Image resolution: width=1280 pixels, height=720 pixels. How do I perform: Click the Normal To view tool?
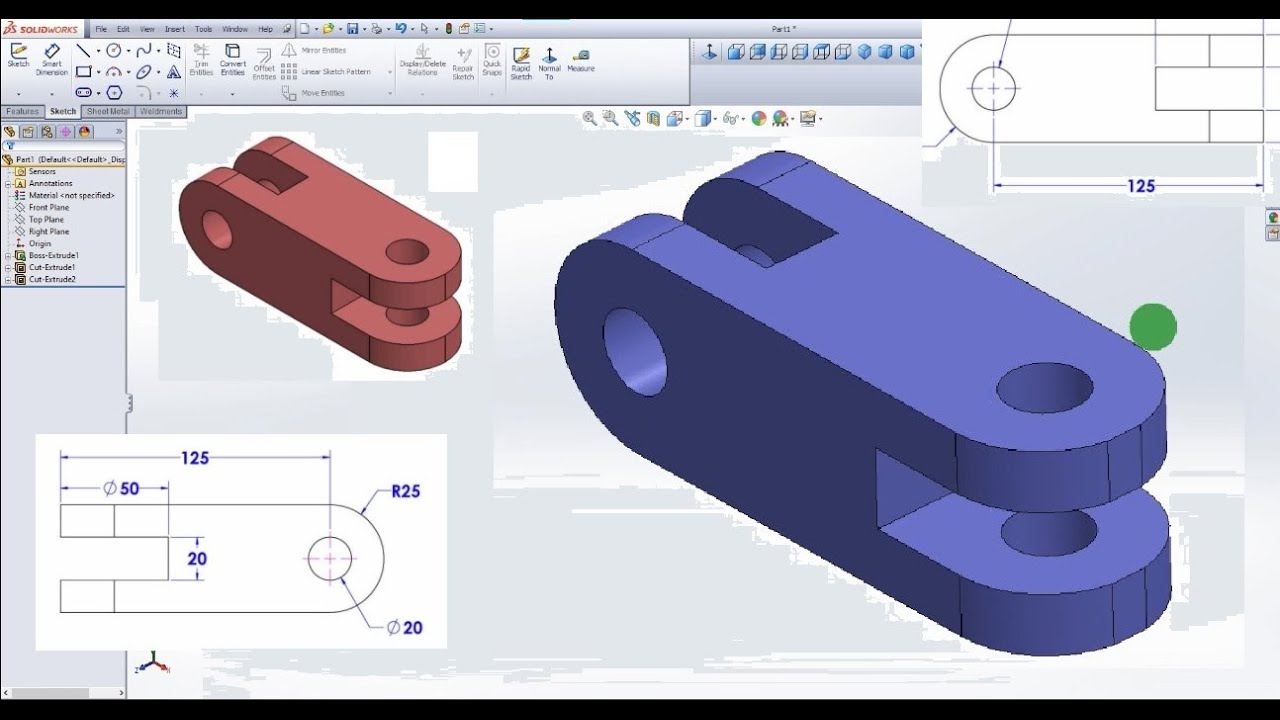pyautogui.click(x=549, y=63)
